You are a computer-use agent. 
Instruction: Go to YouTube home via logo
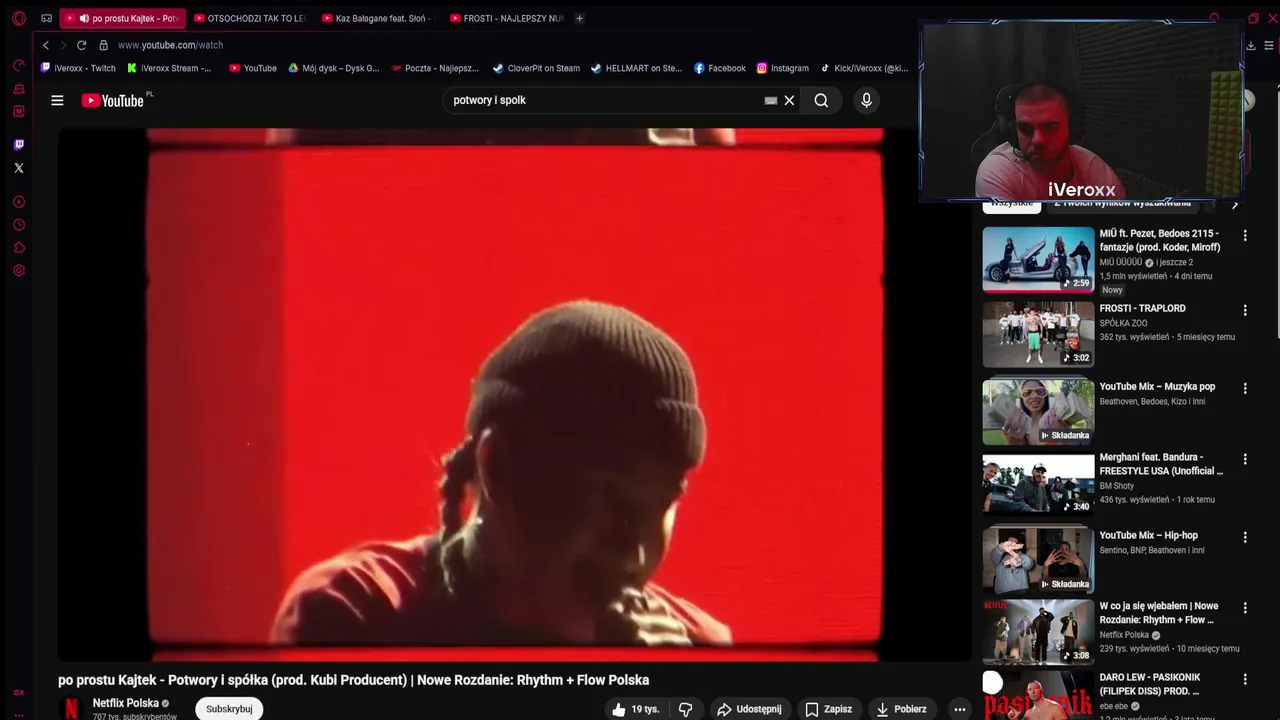(113, 100)
